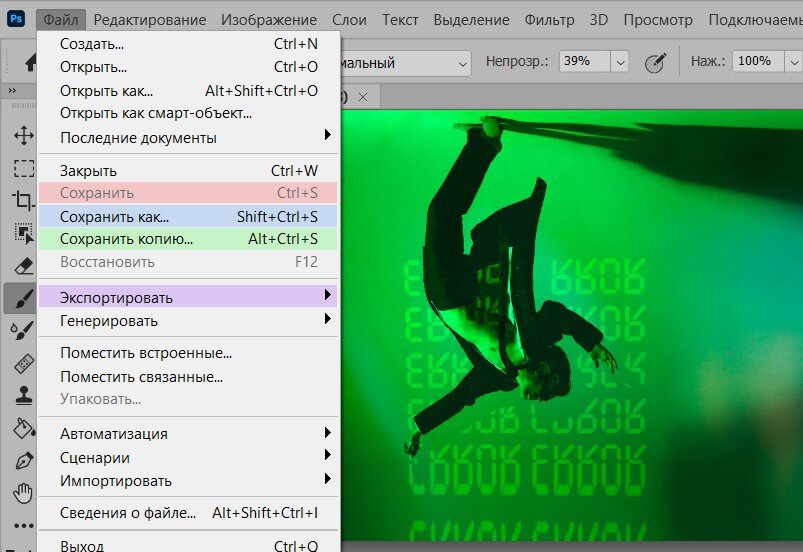The width and height of the screenshot is (803, 552).
Task: Select the Pen tool
Action: pyautogui.click(x=24, y=461)
